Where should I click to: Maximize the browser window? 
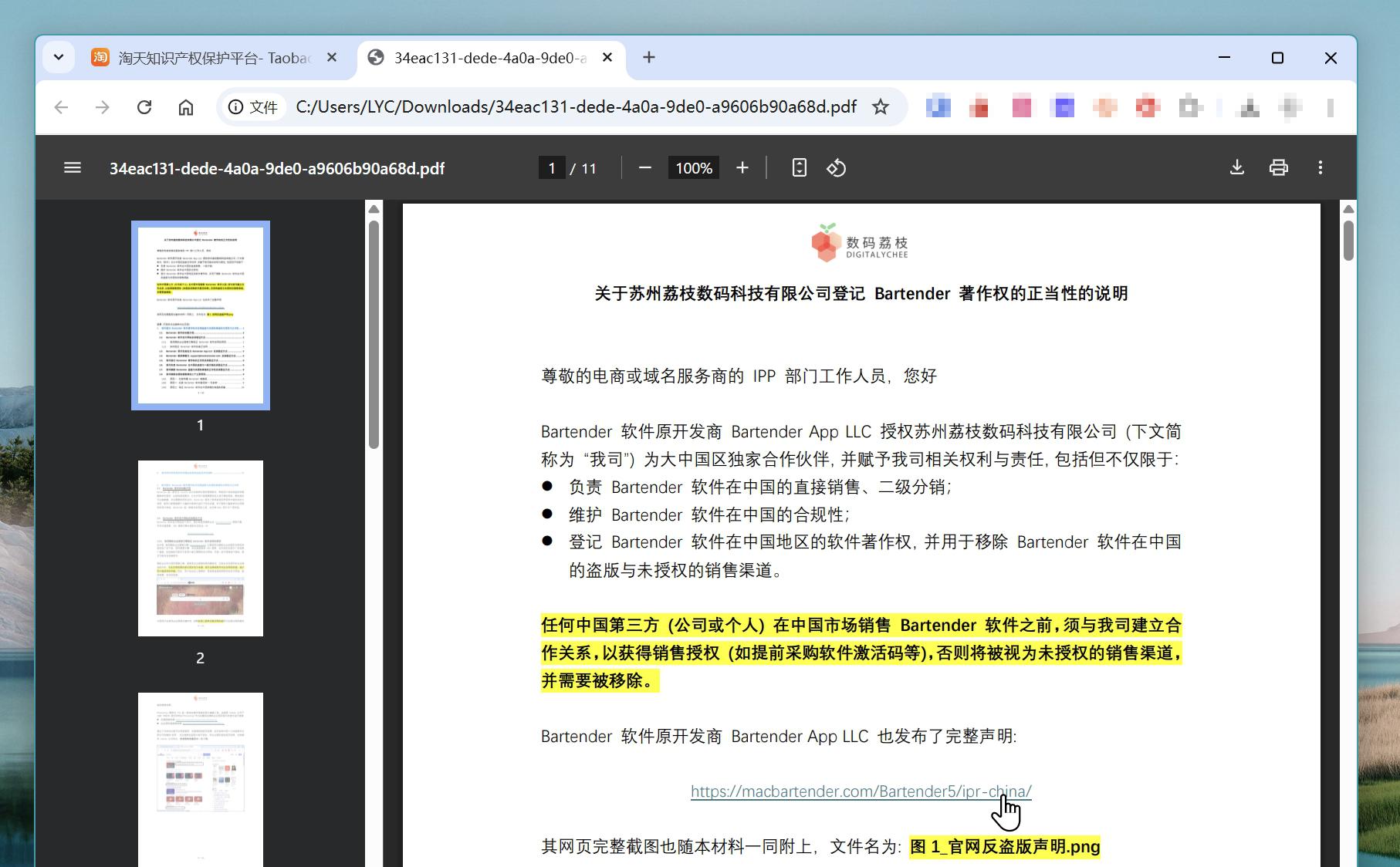(x=1277, y=58)
